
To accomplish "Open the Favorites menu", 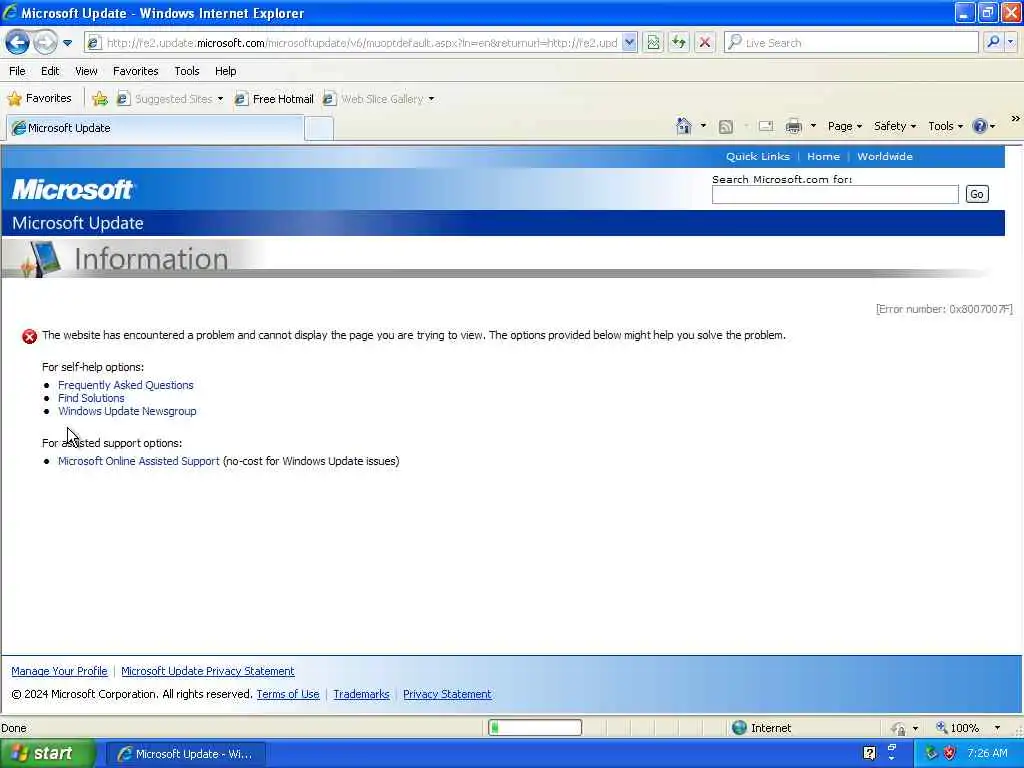I will 135,71.
